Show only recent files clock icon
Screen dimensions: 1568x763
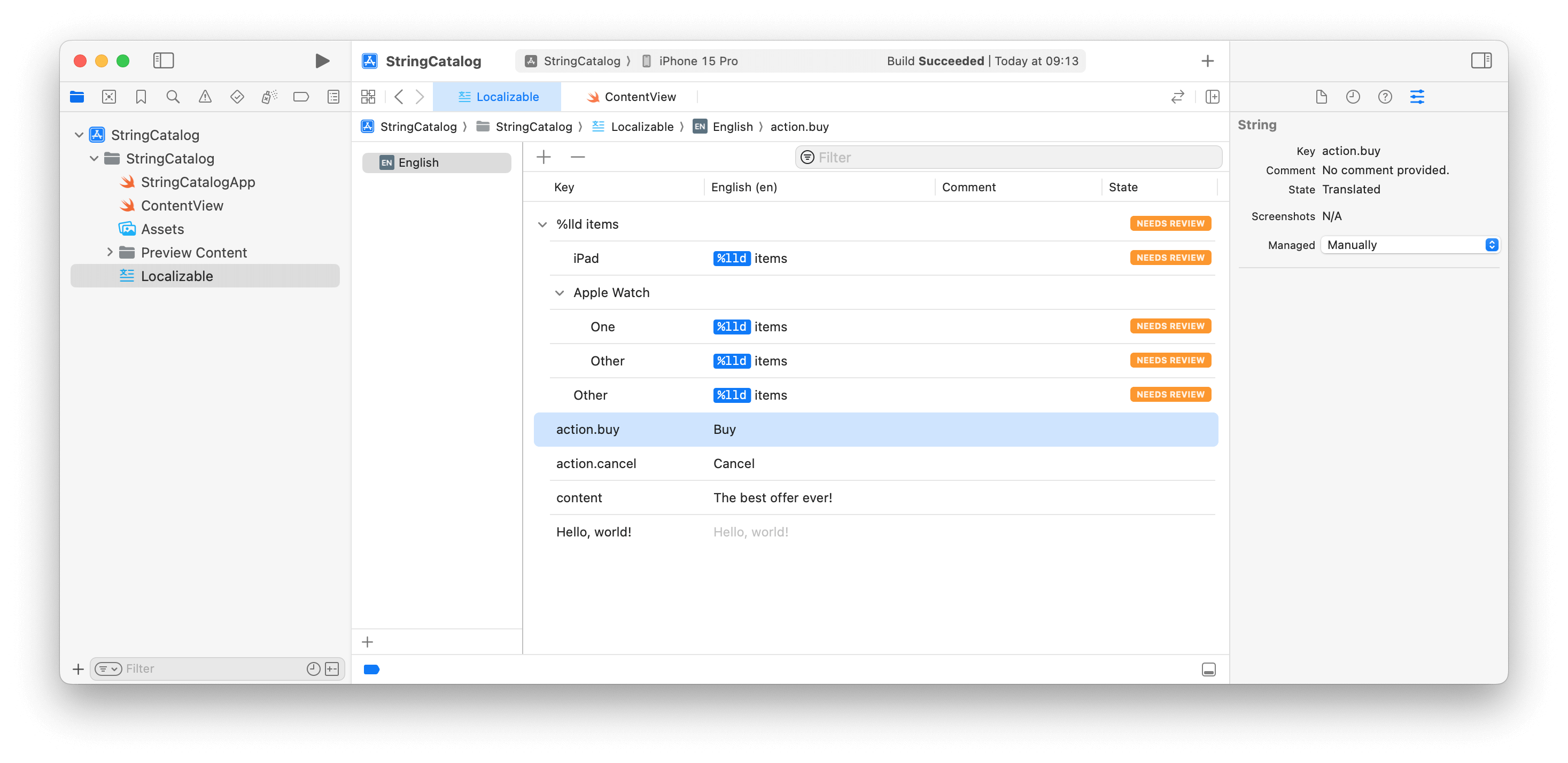coord(313,669)
